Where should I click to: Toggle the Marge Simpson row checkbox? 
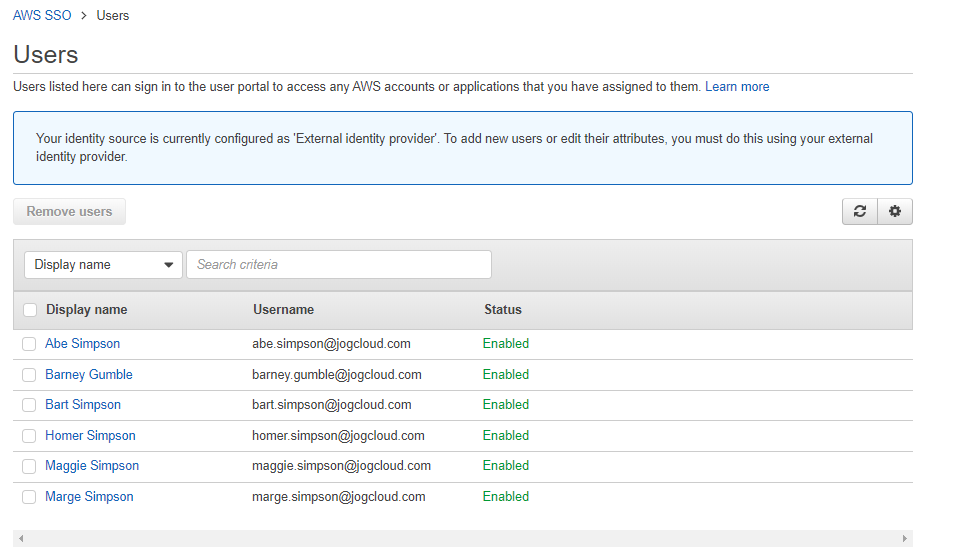click(29, 497)
